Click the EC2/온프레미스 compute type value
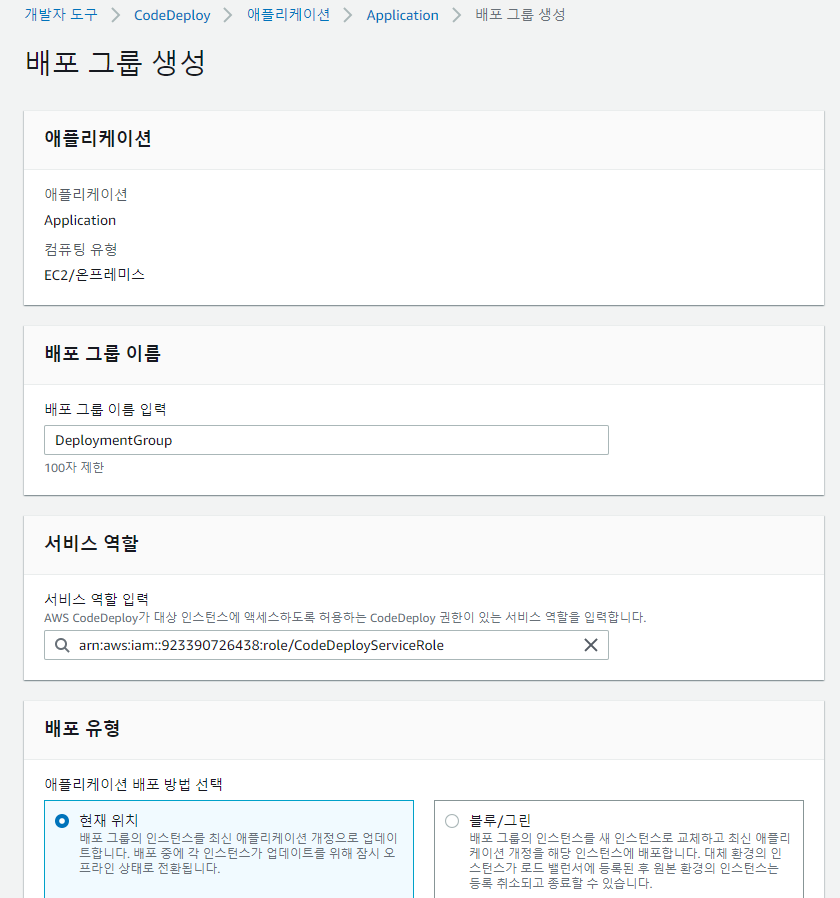This screenshot has height=898, width=840. (94, 275)
